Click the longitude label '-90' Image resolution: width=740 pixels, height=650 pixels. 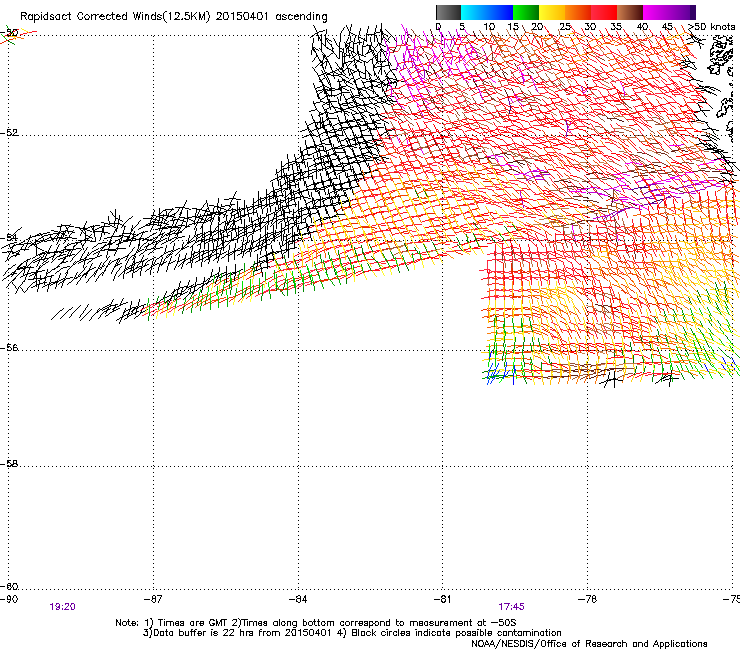9,599
